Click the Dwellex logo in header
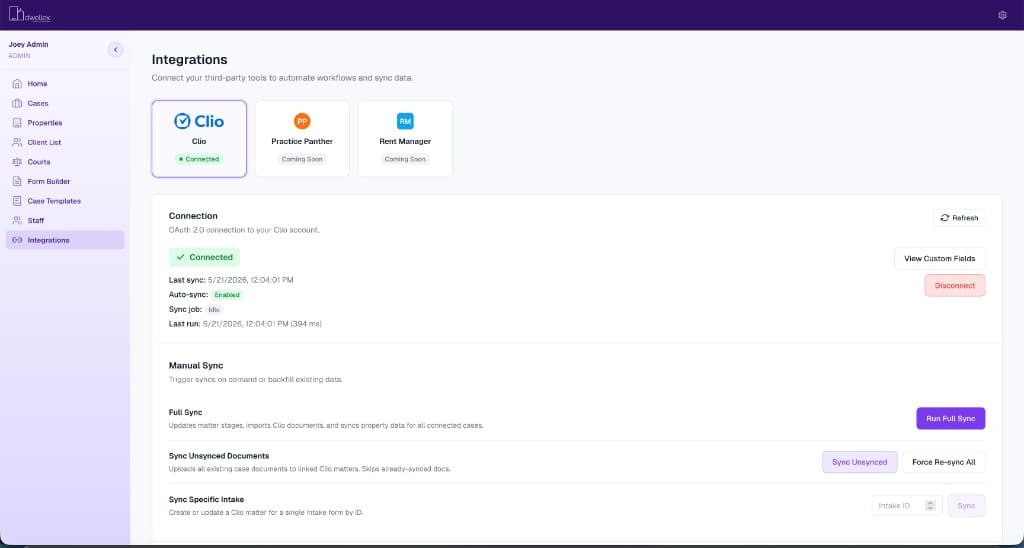 (x=29, y=14)
